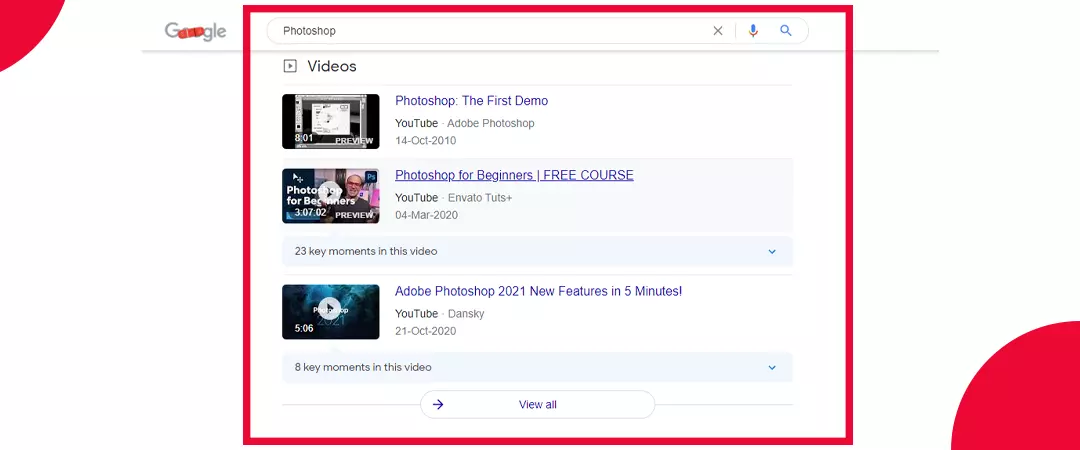Click the View all videos button
The width and height of the screenshot is (1080, 450).
coord(537,405)
